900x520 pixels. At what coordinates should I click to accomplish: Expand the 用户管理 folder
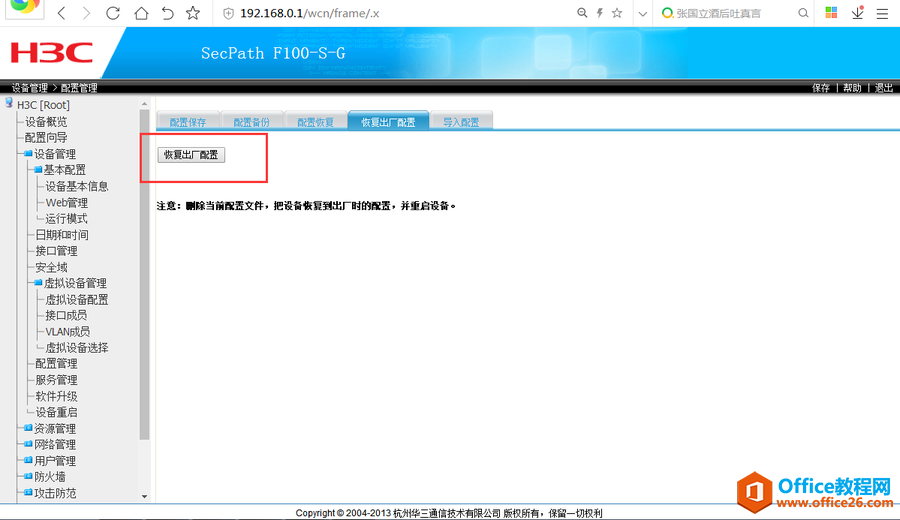coord(28,460)
